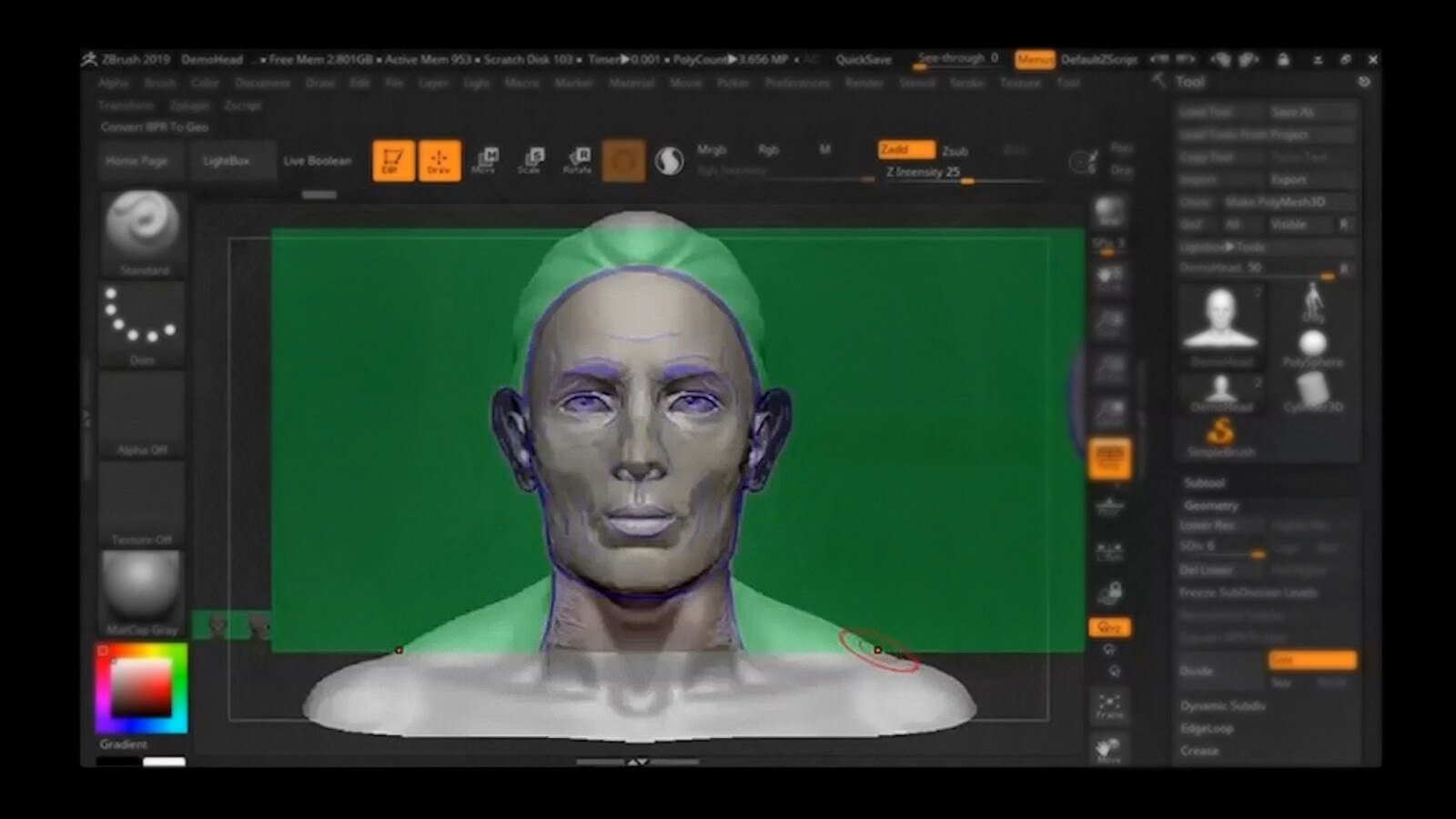Toggle the Edit mode button

[393, 160]
